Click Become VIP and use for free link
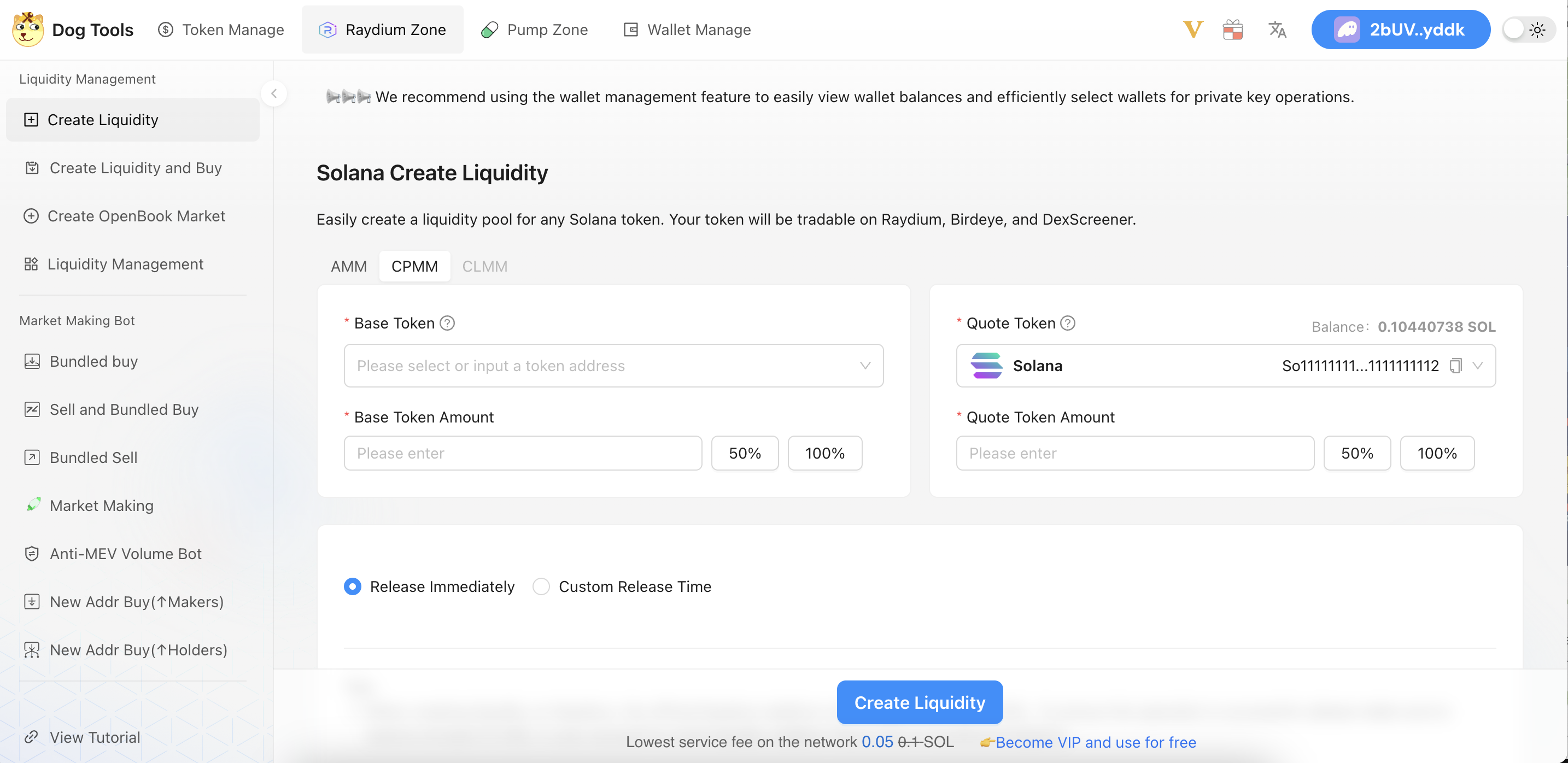This screenshot has width=1568, height=763. point(1096,742)
